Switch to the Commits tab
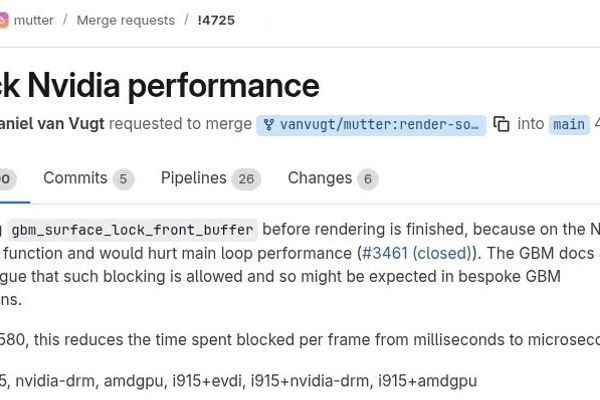This screenshot has height=400, width=600. pyautogui.click(x=75, y=178)
